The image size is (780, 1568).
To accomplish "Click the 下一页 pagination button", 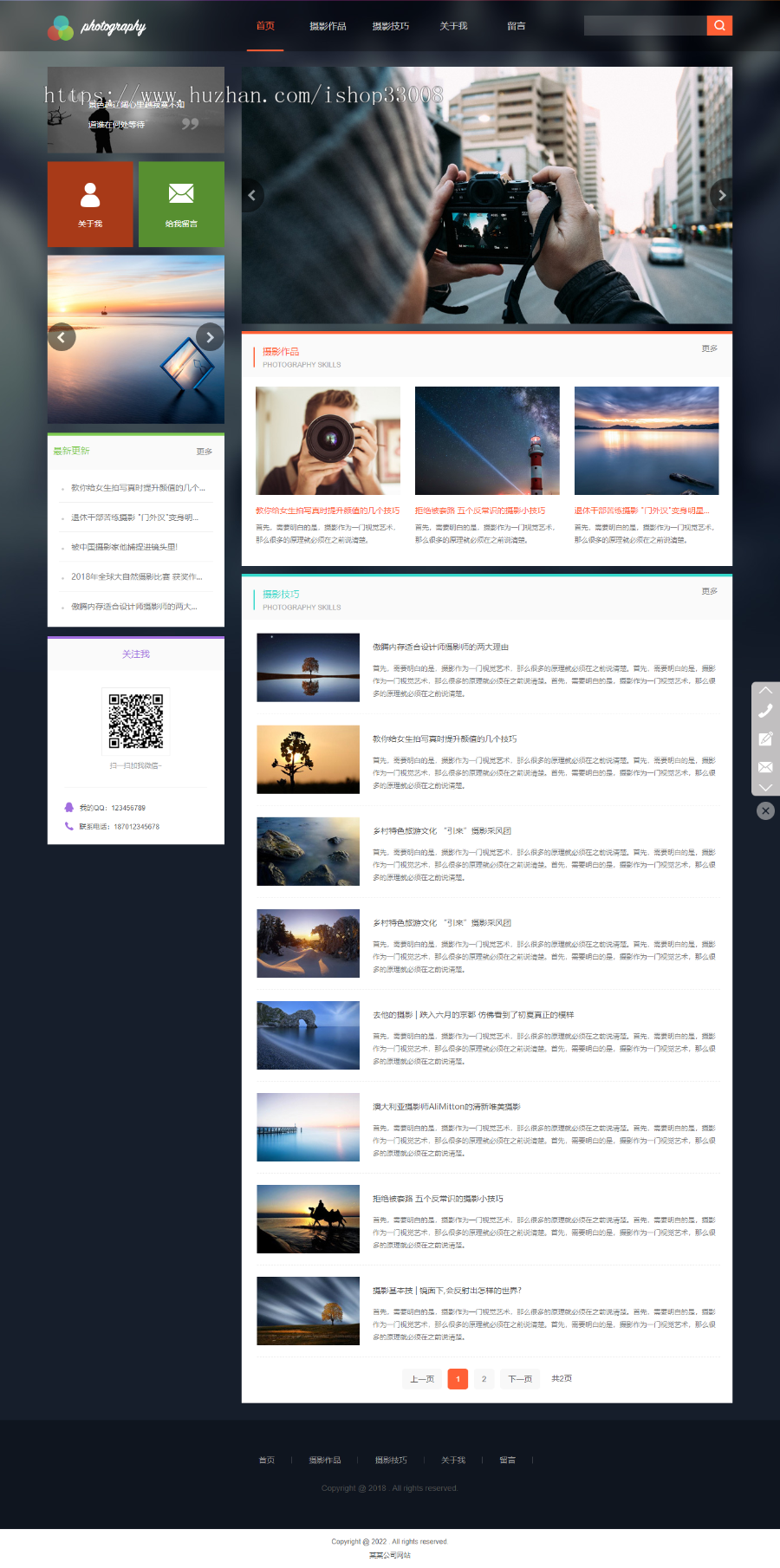I will coord(520,1378).
